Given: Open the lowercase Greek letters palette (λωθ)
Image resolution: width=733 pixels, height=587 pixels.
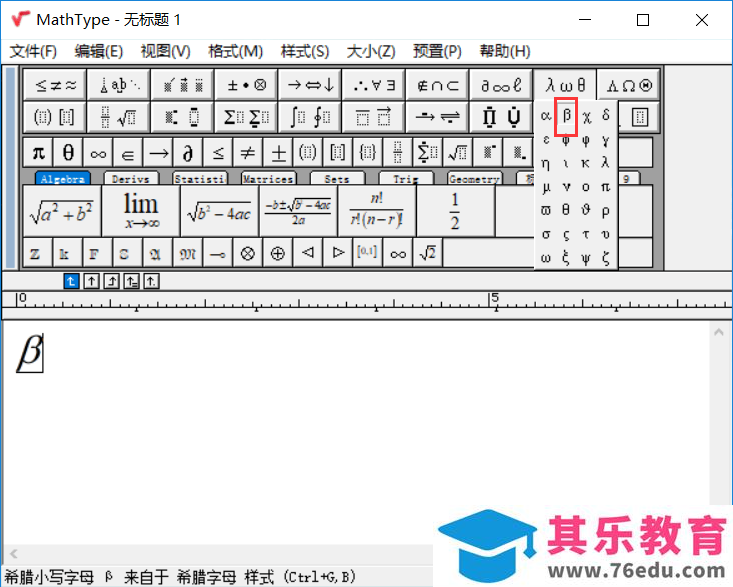Looking at the screenshot, I should (x=565, y=85).
